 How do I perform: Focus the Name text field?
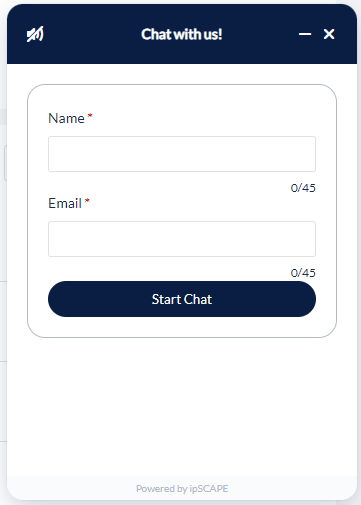[x=182, y=154]
